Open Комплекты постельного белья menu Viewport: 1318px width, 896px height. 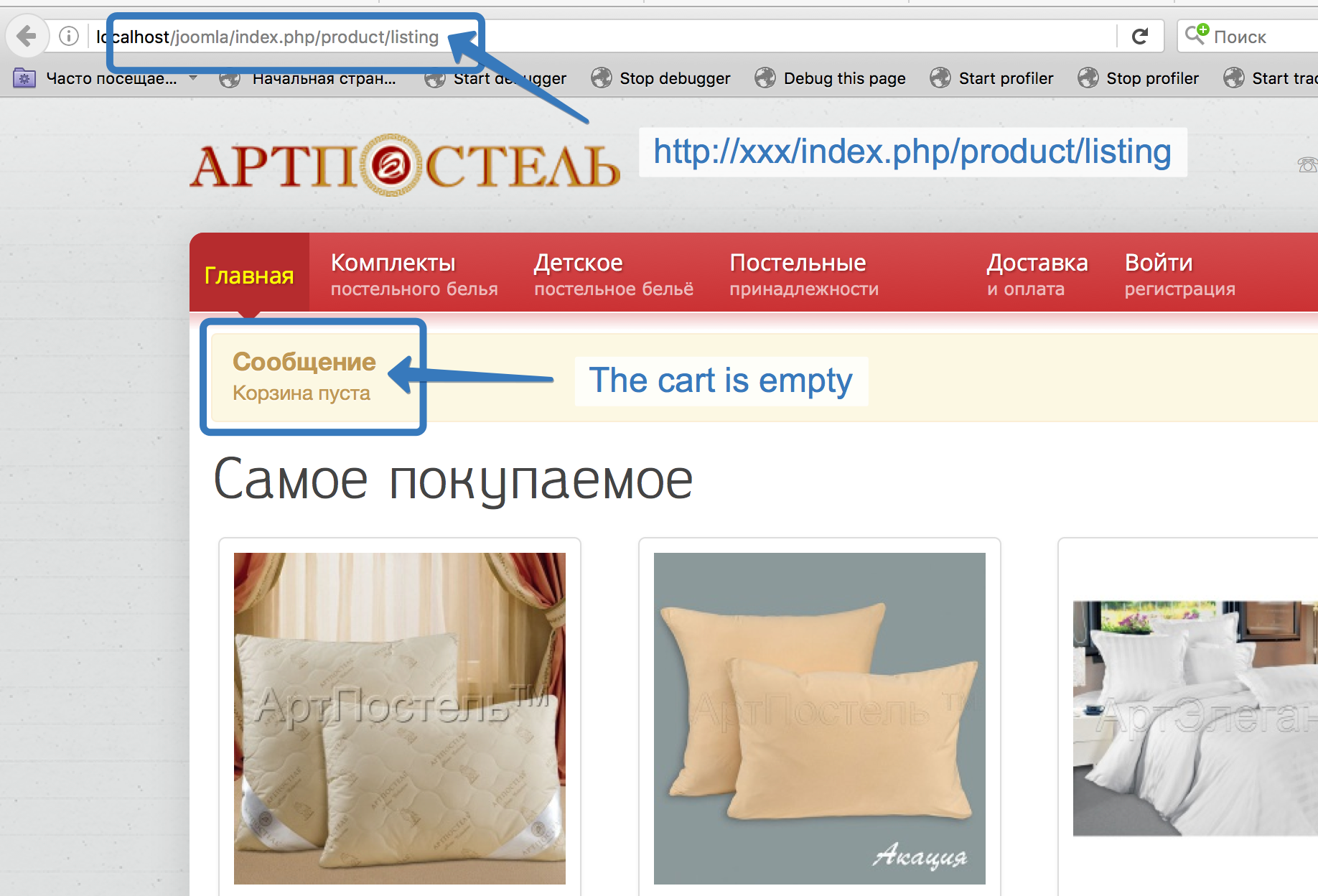click(x=414, y=274)
